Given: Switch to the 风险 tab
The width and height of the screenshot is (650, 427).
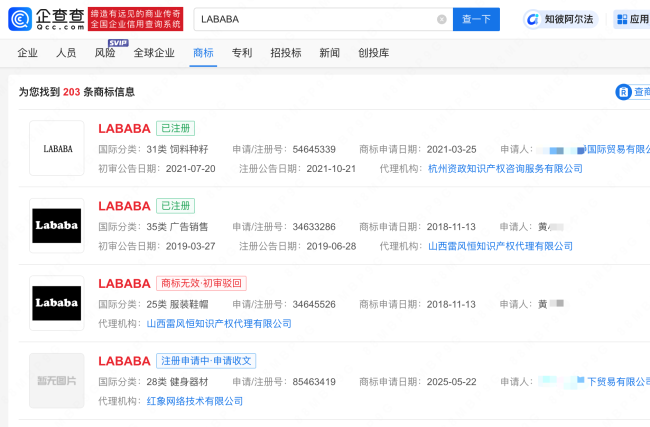Looking at the screenshot, I should (105, 53).
